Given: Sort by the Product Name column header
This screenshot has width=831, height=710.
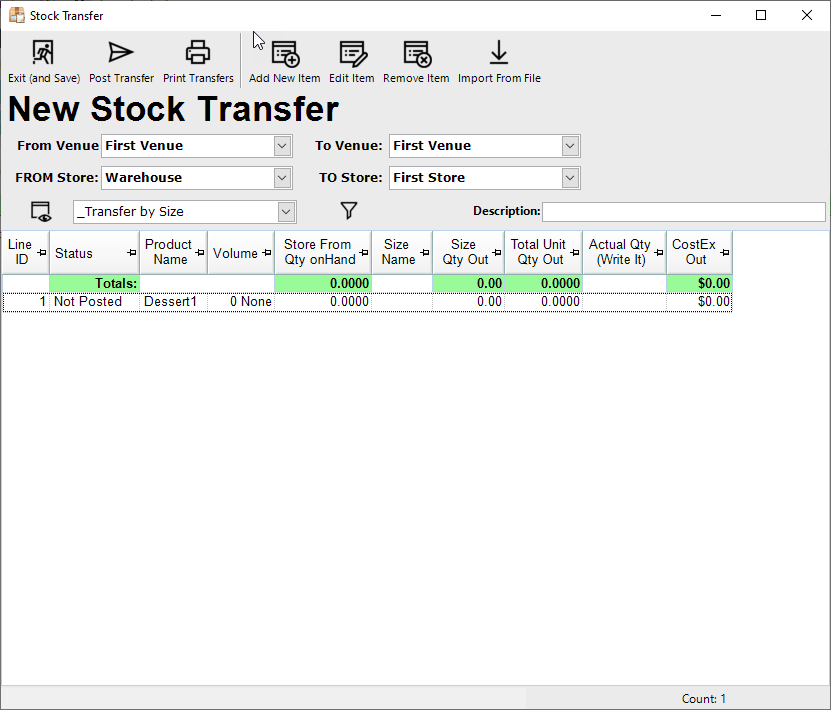Looking at the screenshot, I should click(168, 252).
